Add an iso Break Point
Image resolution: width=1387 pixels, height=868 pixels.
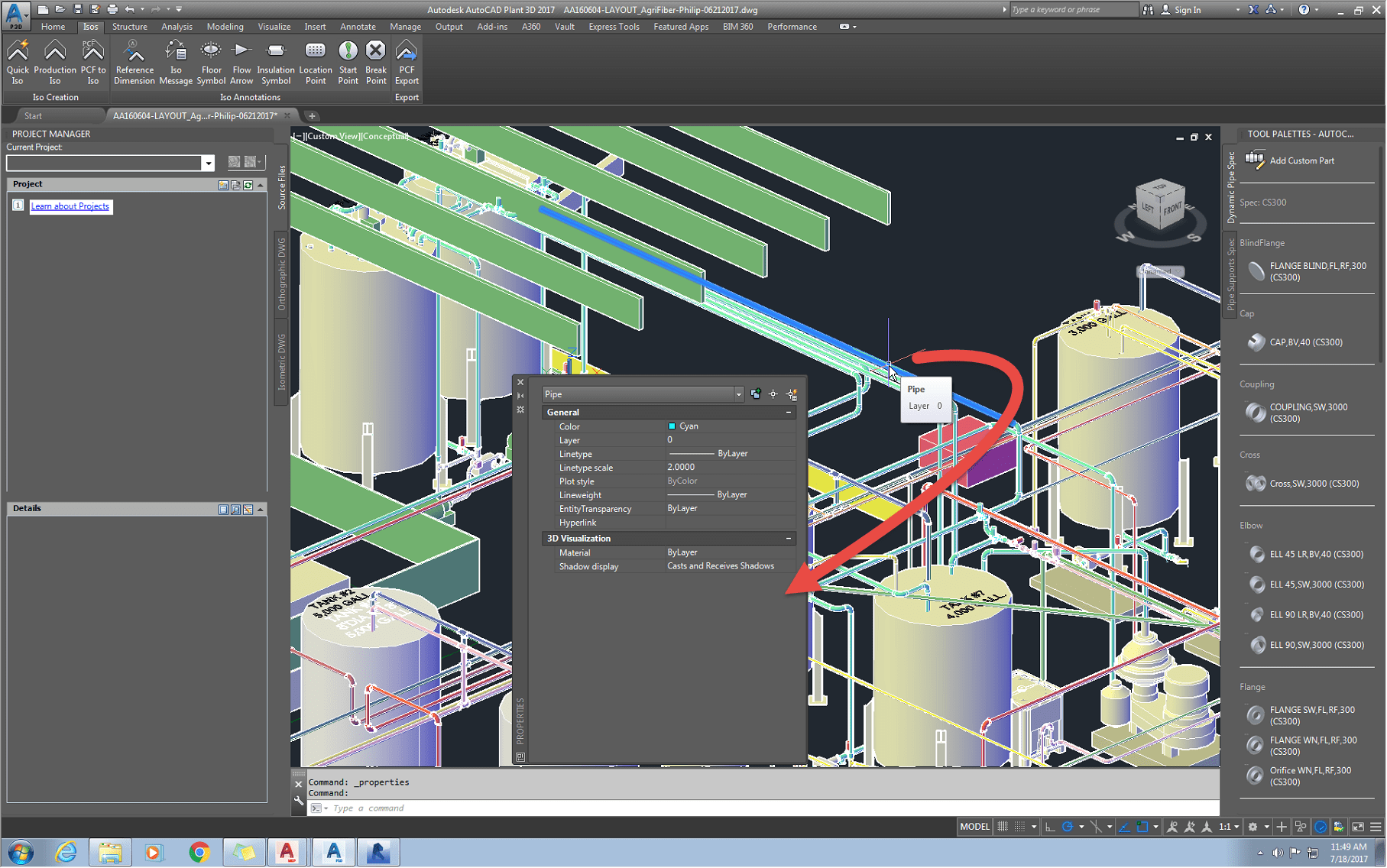[x=376, y=63]
